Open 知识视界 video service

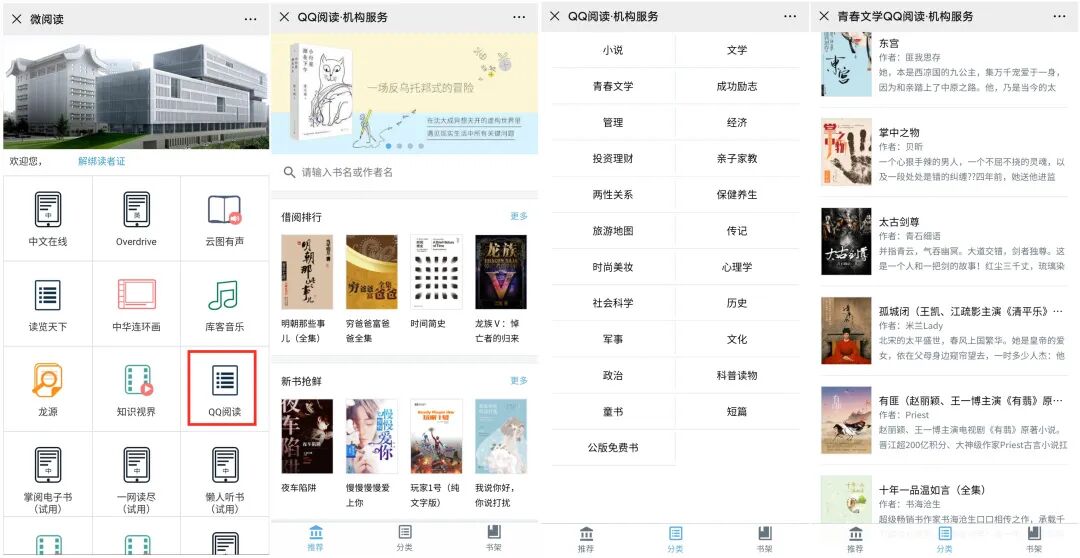pos(136,389)
